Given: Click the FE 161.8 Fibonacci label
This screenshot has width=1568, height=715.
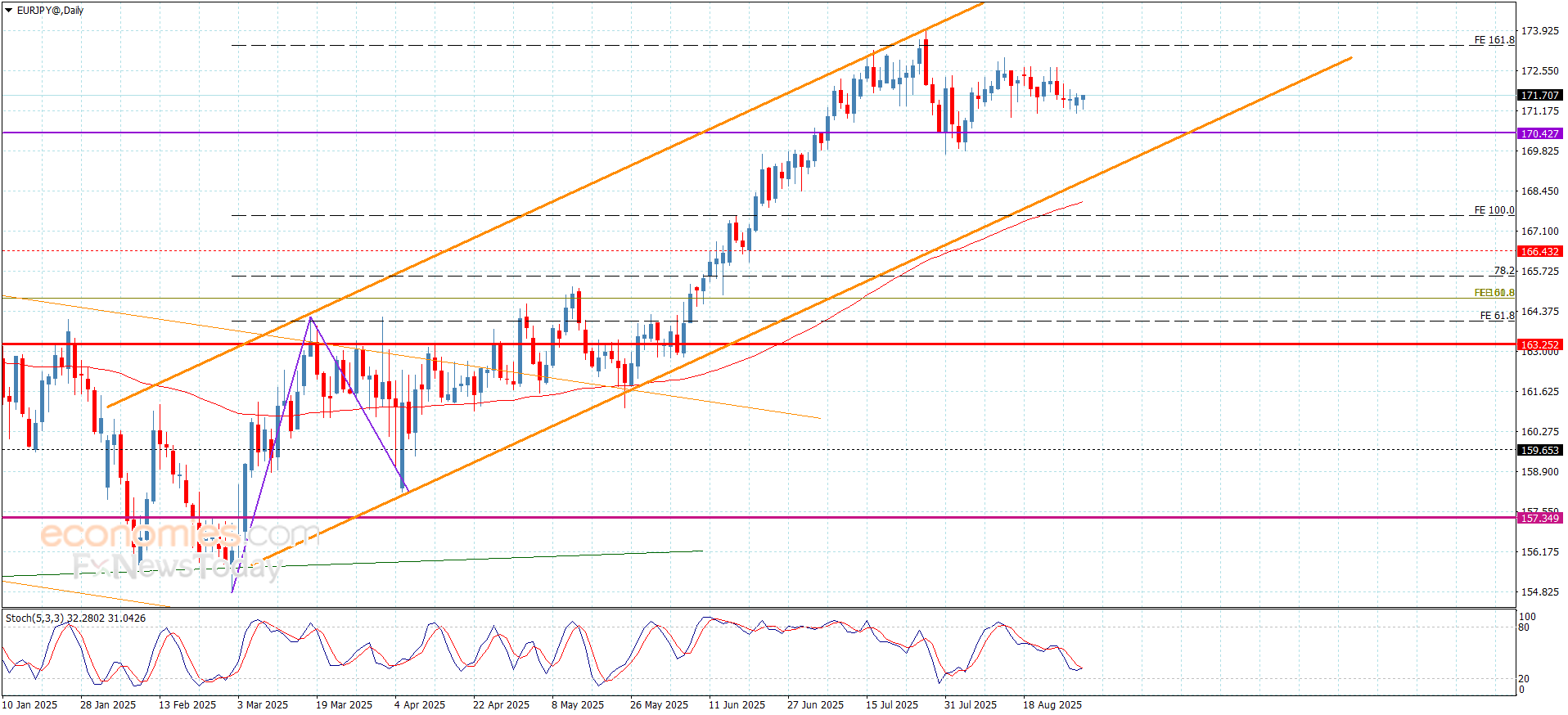Looking at the screenshot, I should pos(1494,40).
